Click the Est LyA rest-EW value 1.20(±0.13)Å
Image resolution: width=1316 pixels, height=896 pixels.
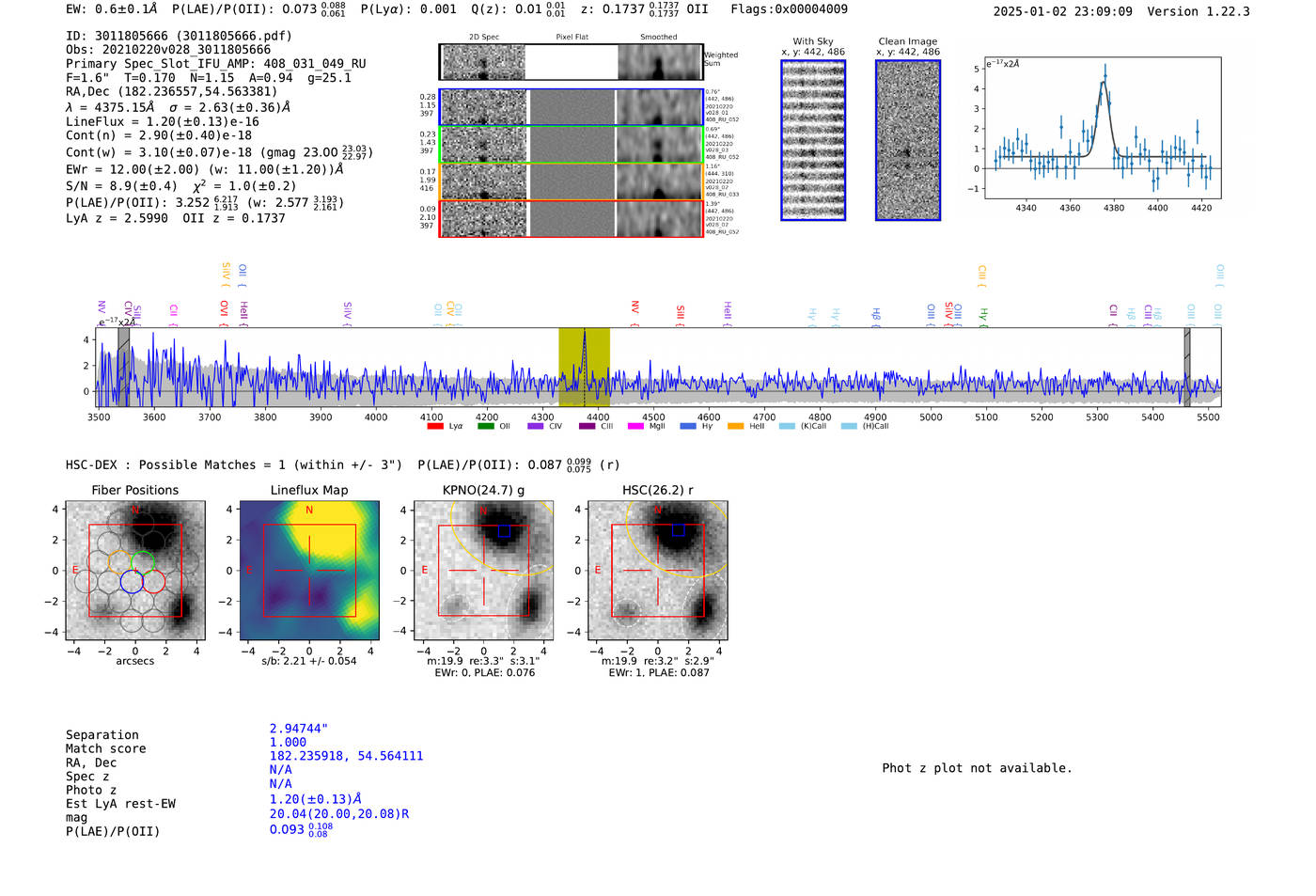pos(316,799)
